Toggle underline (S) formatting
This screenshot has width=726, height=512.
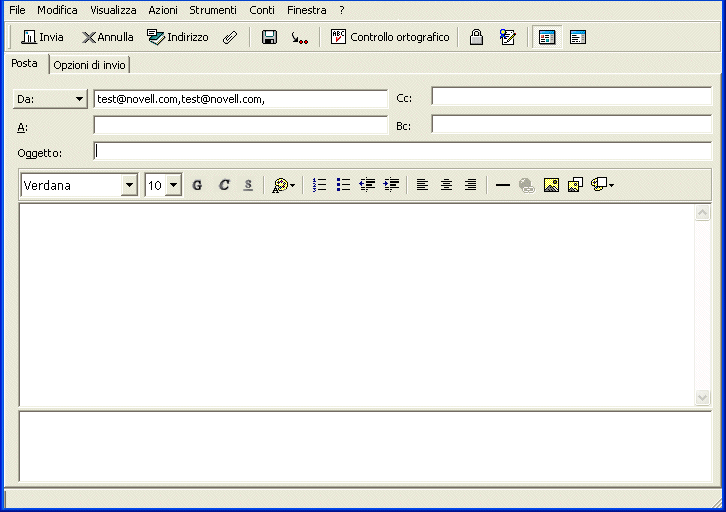tap(248, 185)
